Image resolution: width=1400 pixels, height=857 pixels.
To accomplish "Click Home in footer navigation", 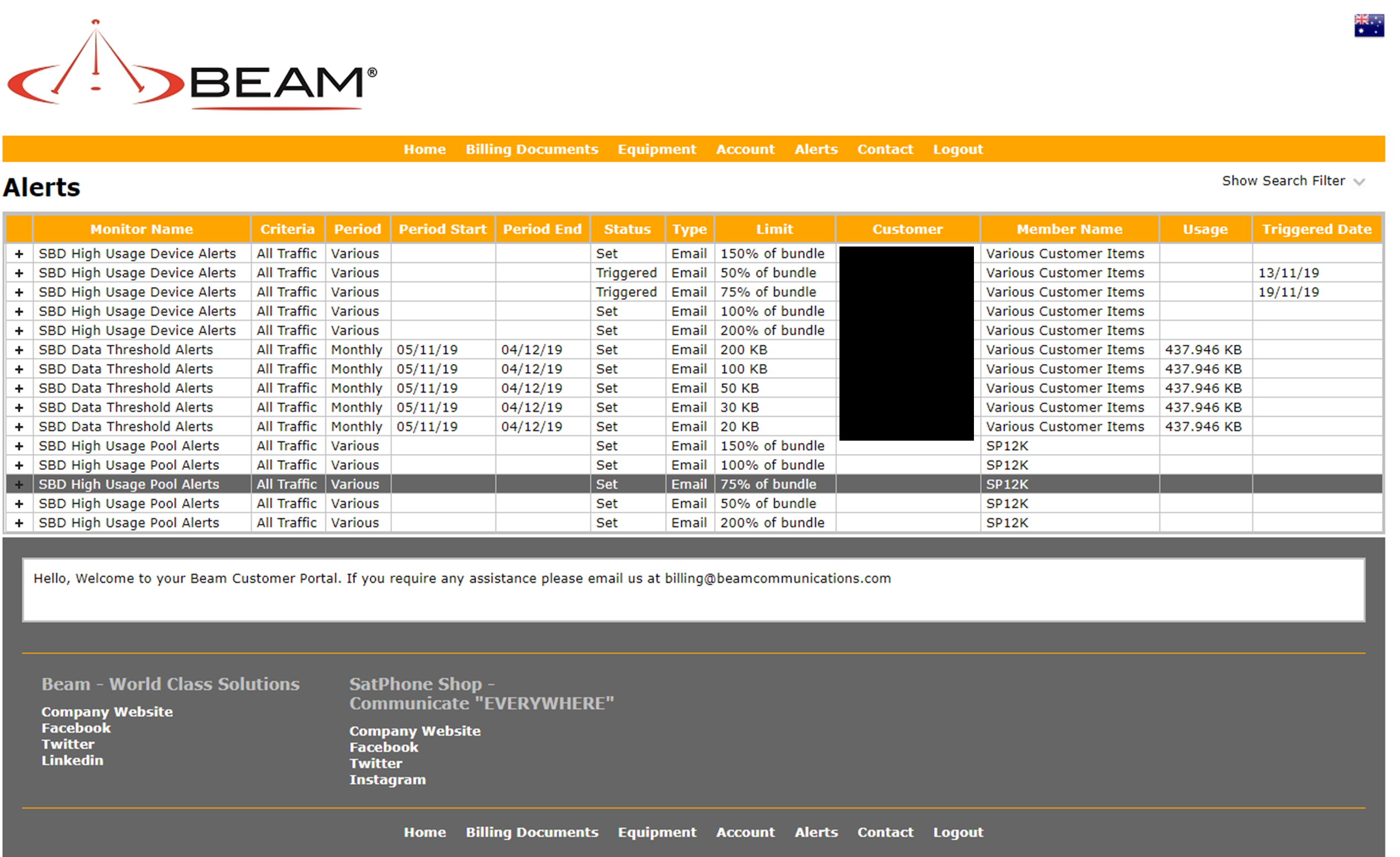I will point(424,832).
